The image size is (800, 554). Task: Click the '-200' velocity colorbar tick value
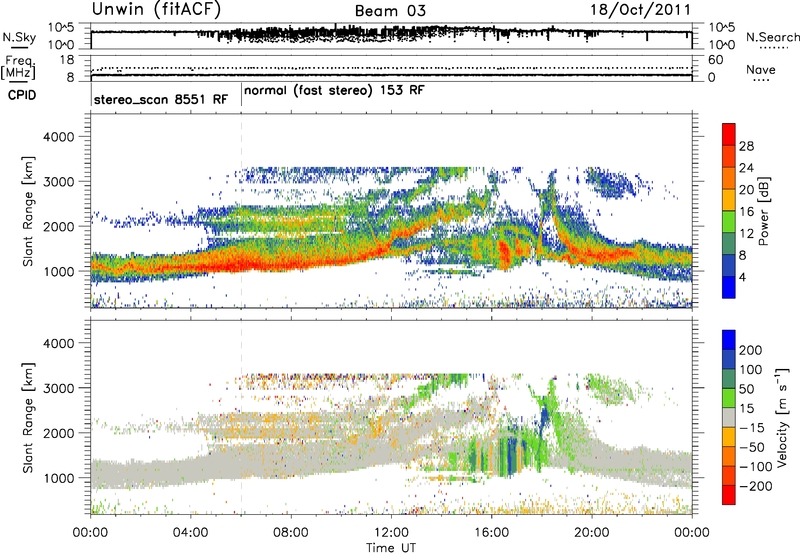pos(755,486)
